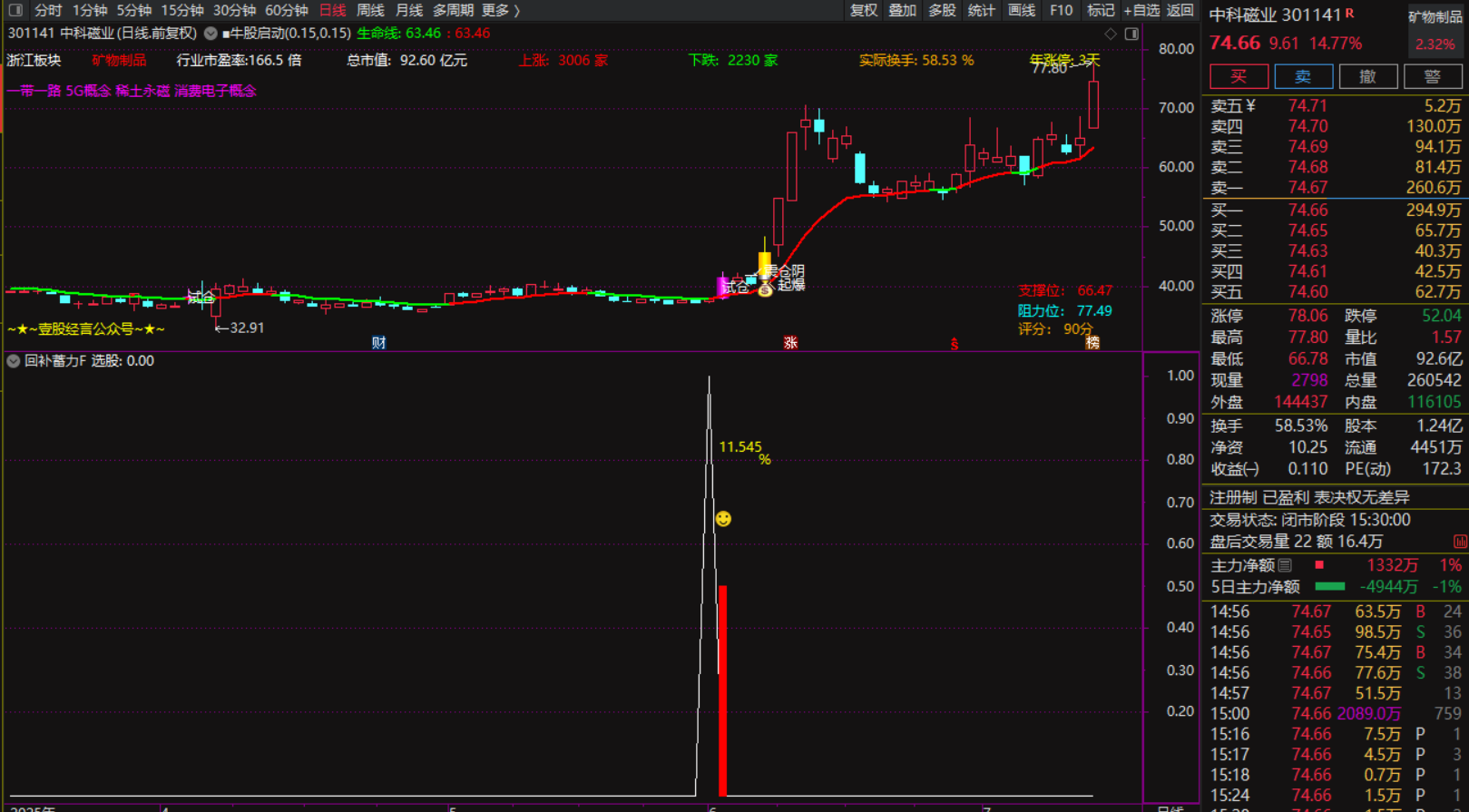Click the 财 marker on chart timeline

click(378, 343)
